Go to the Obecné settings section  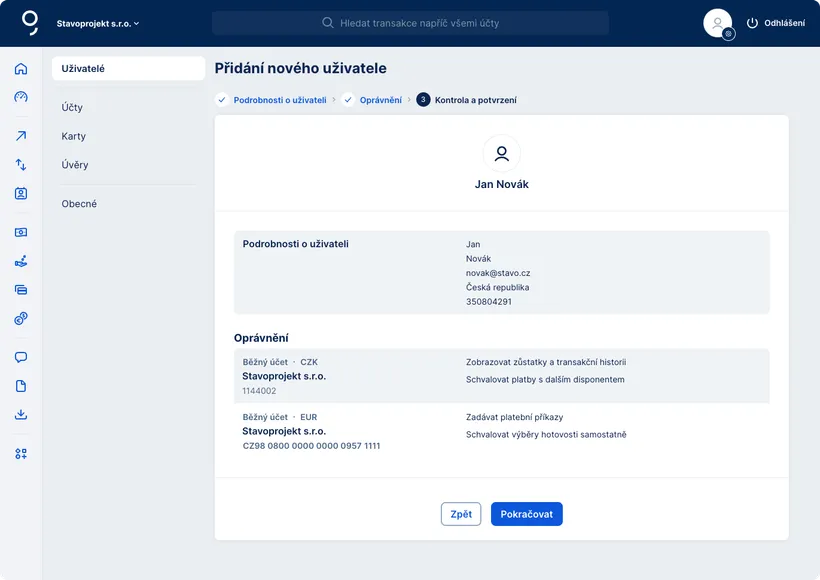(x=79, y=204)
